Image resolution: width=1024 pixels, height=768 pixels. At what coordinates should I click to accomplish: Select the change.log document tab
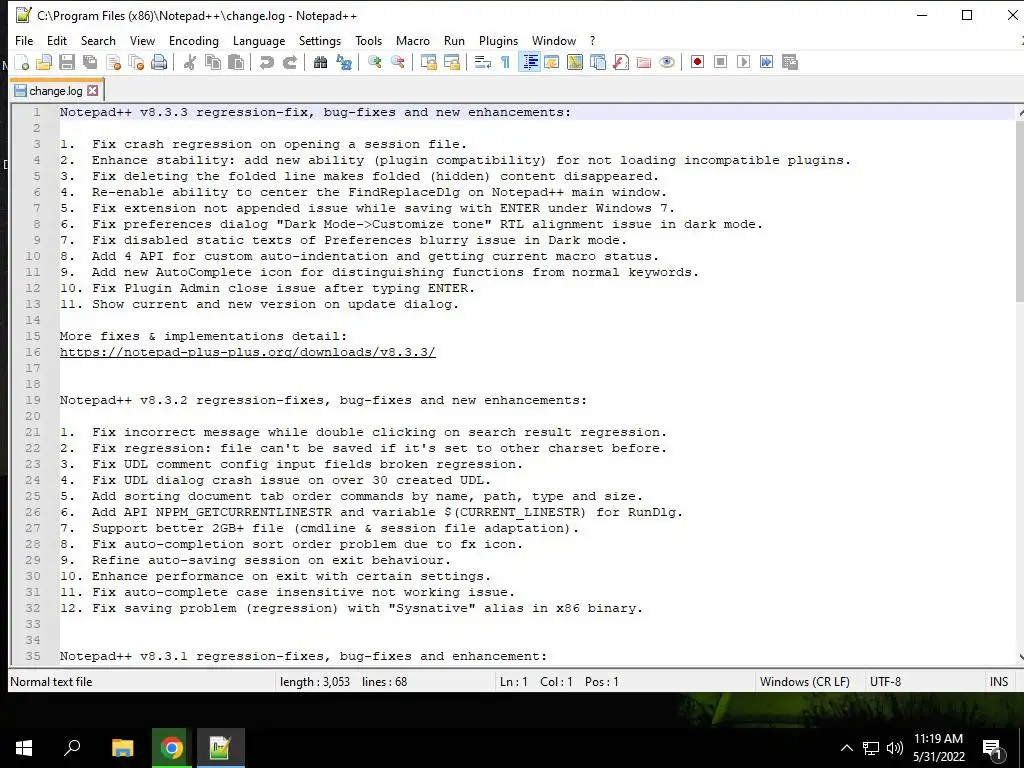tap(56, 91)
